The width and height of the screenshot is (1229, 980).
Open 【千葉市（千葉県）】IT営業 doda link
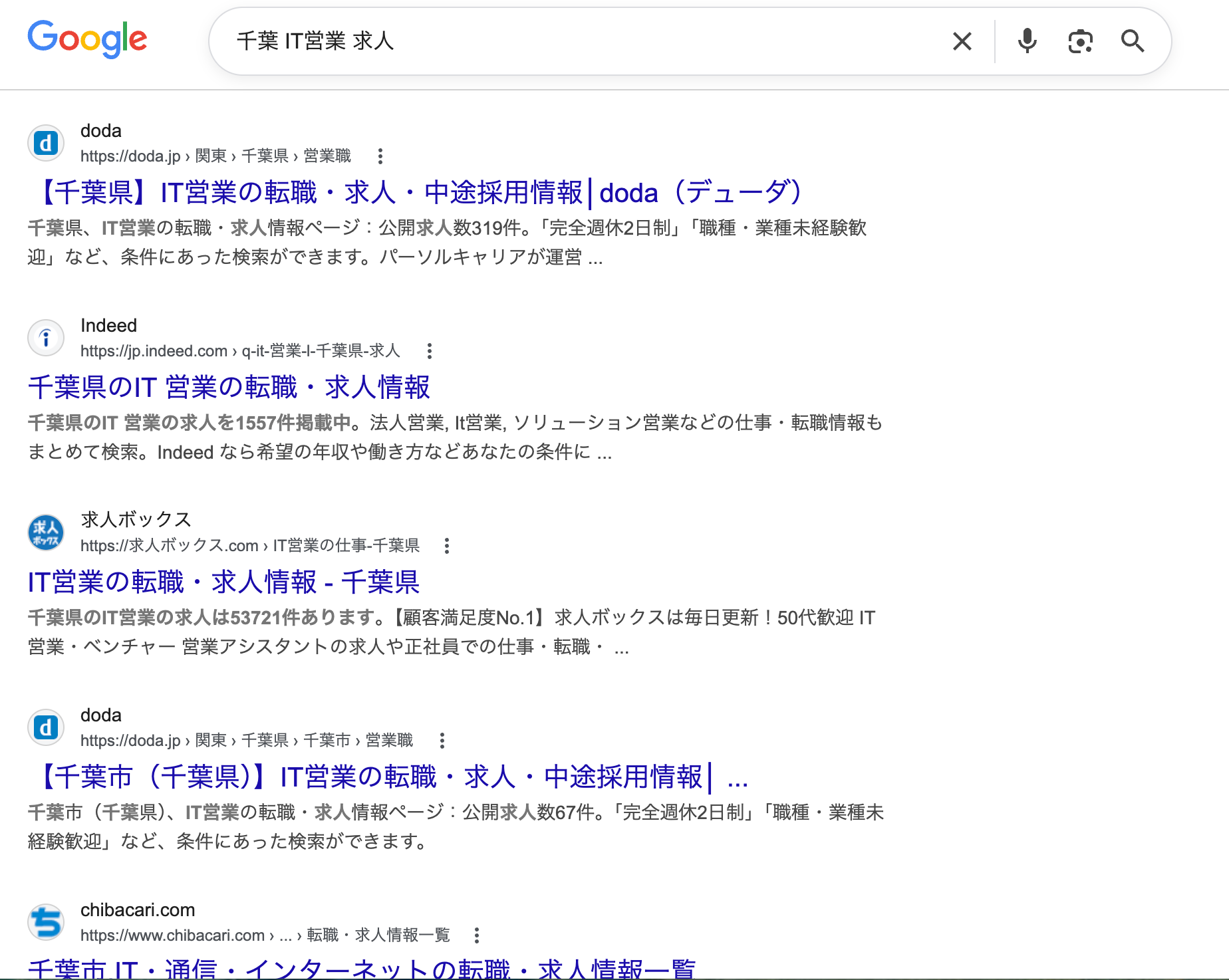click(x=388, y=777)
